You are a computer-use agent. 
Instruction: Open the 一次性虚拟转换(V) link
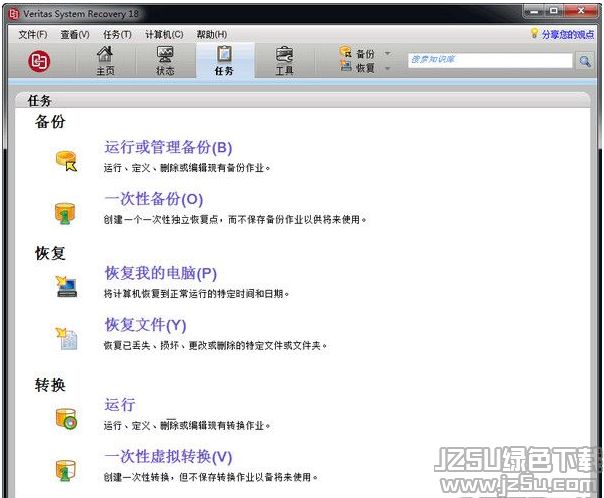click(x=168, y=457)
